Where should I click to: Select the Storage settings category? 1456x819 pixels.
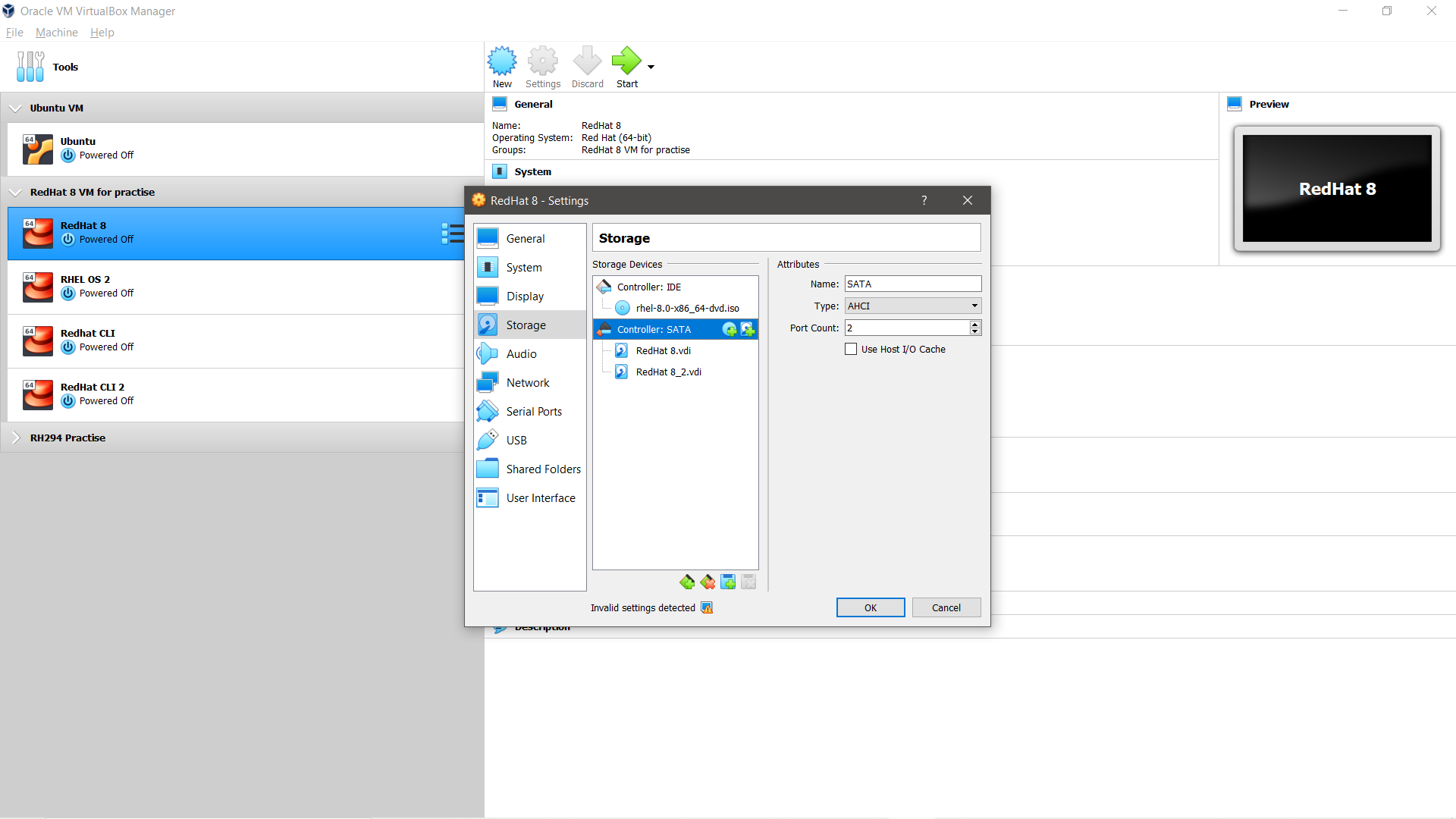coord(530,325)
